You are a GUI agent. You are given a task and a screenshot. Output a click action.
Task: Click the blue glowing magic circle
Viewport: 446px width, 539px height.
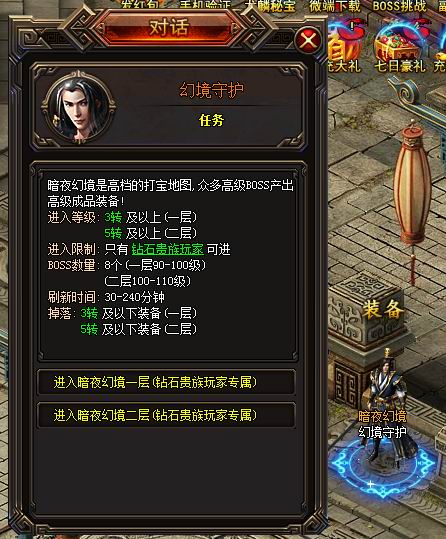point(384,466)
